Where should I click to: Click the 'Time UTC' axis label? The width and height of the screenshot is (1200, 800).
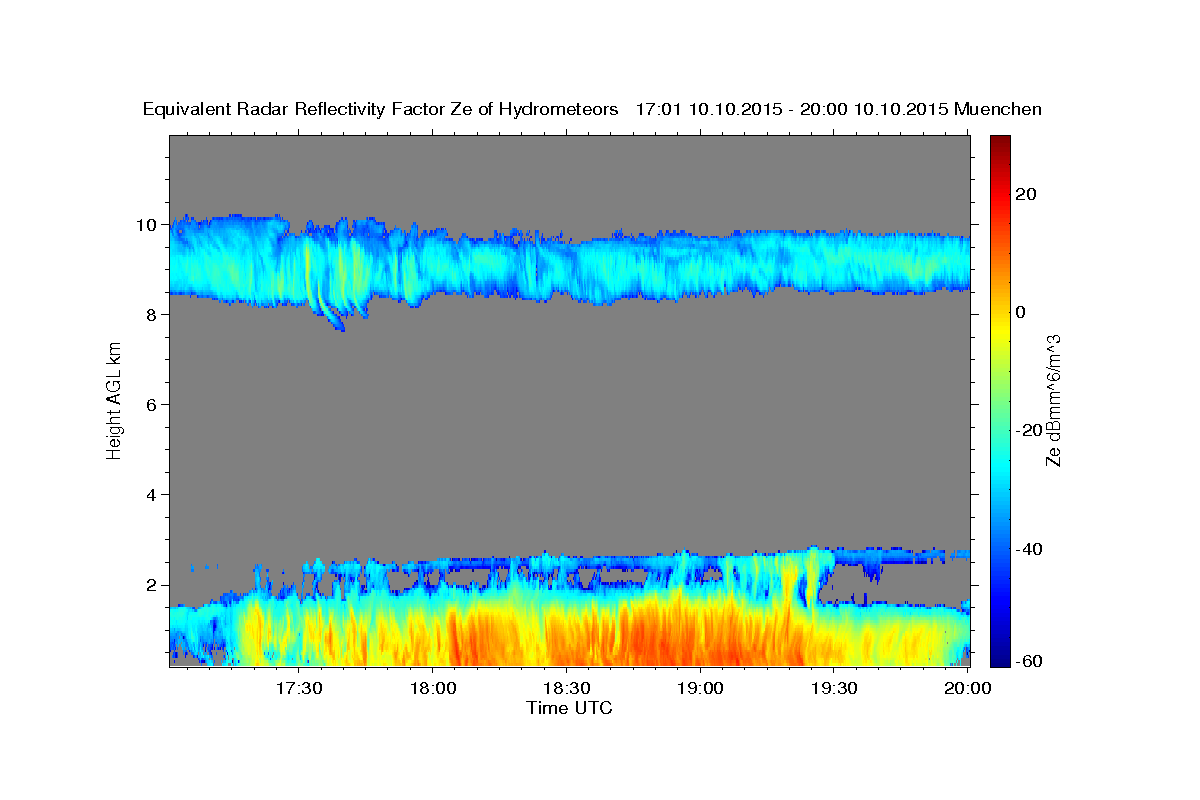pyautogui.click(x=569, y=708)
